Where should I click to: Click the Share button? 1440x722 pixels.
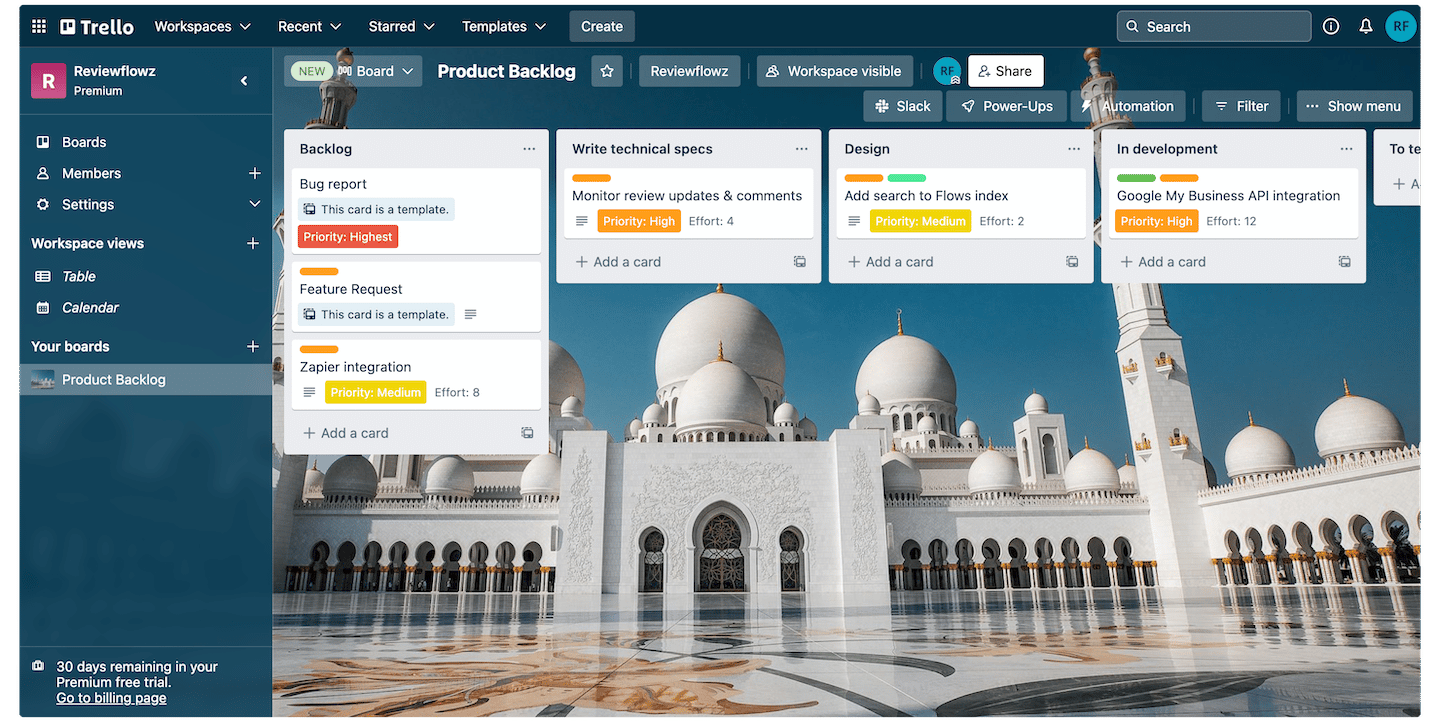1005,71
